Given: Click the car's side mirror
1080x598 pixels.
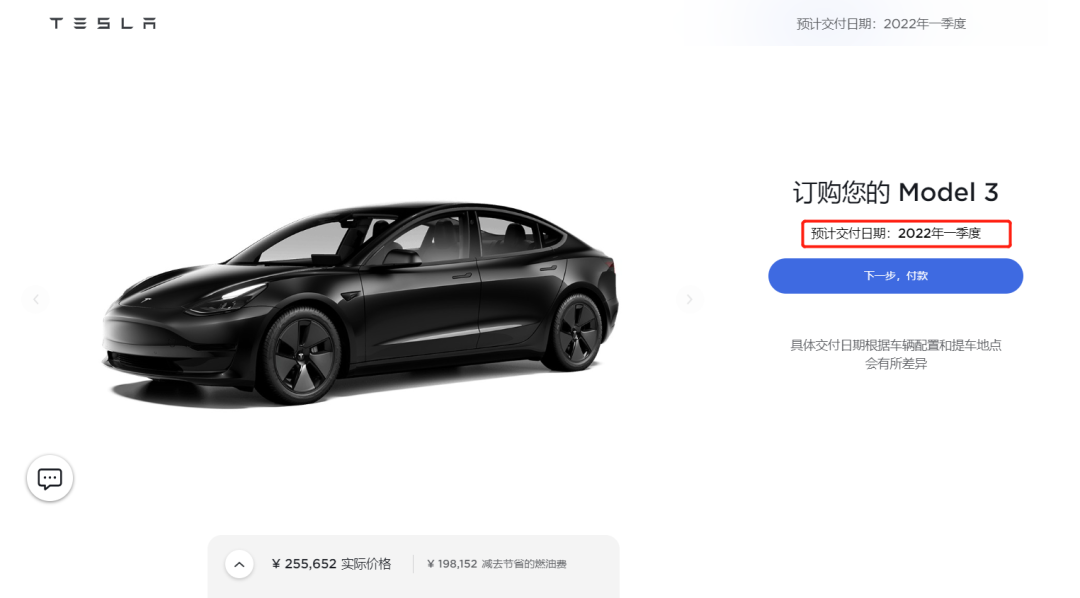Looking at the screenshot, I should 398,258.
